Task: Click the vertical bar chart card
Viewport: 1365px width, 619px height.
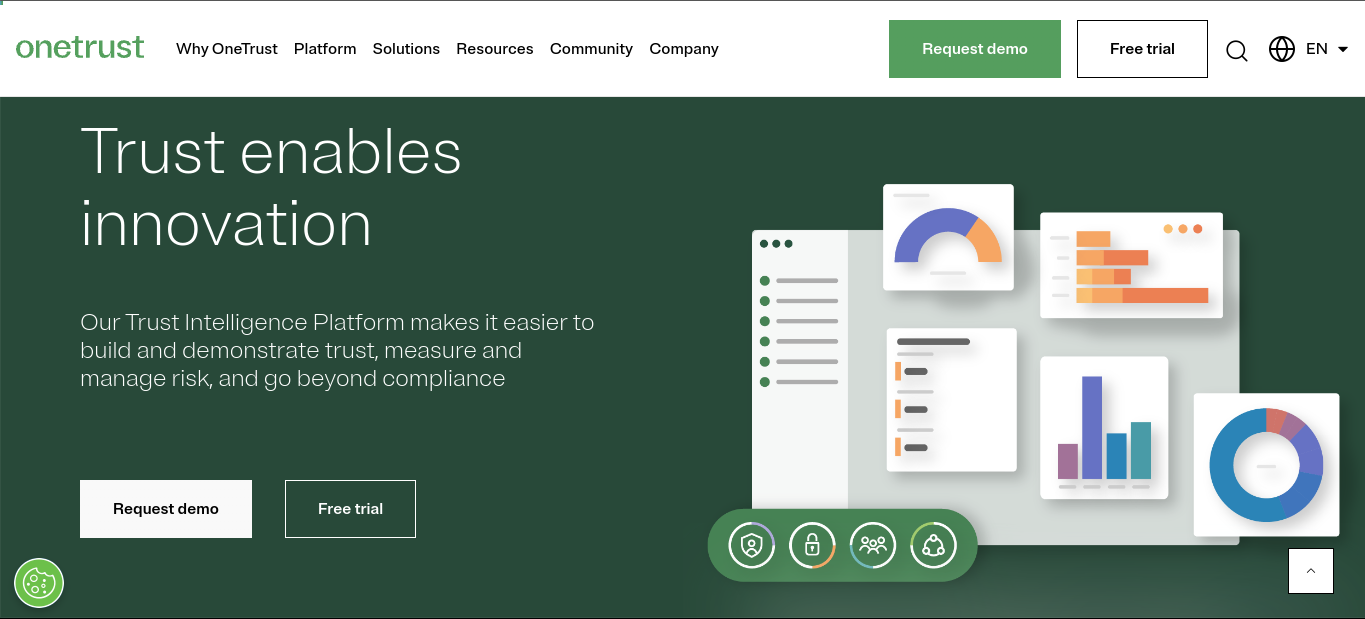Action: [1104, 427]
